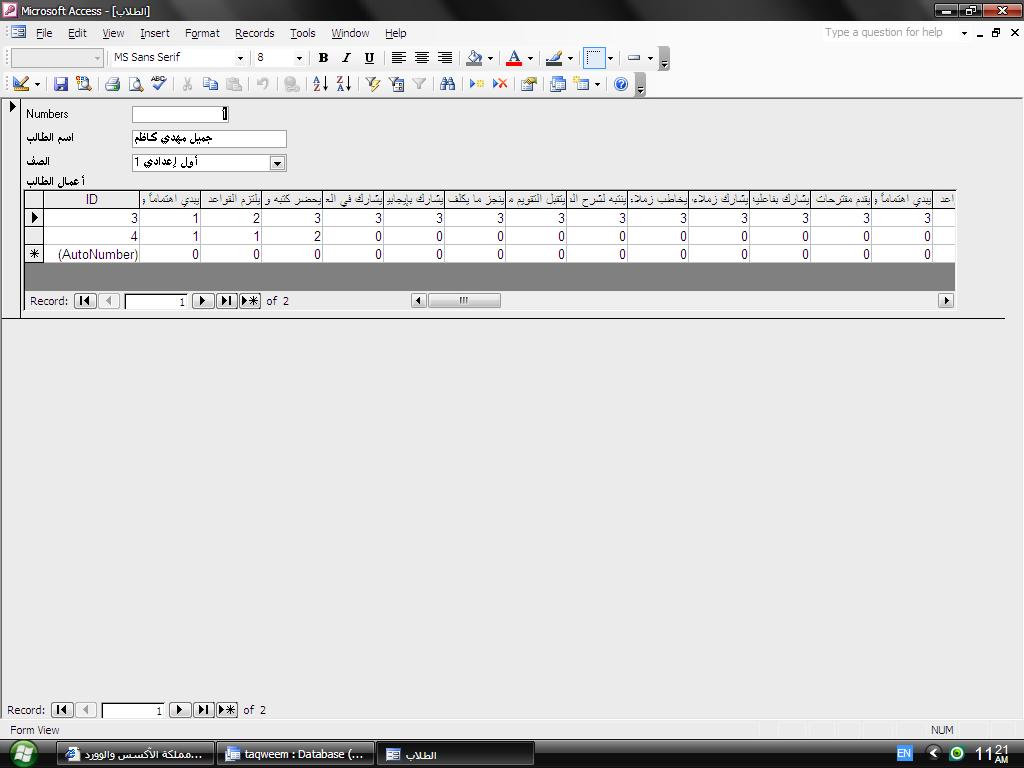Open the class combo box arrow
Viewport: 1024px width, 768px height.
[278, 163]
